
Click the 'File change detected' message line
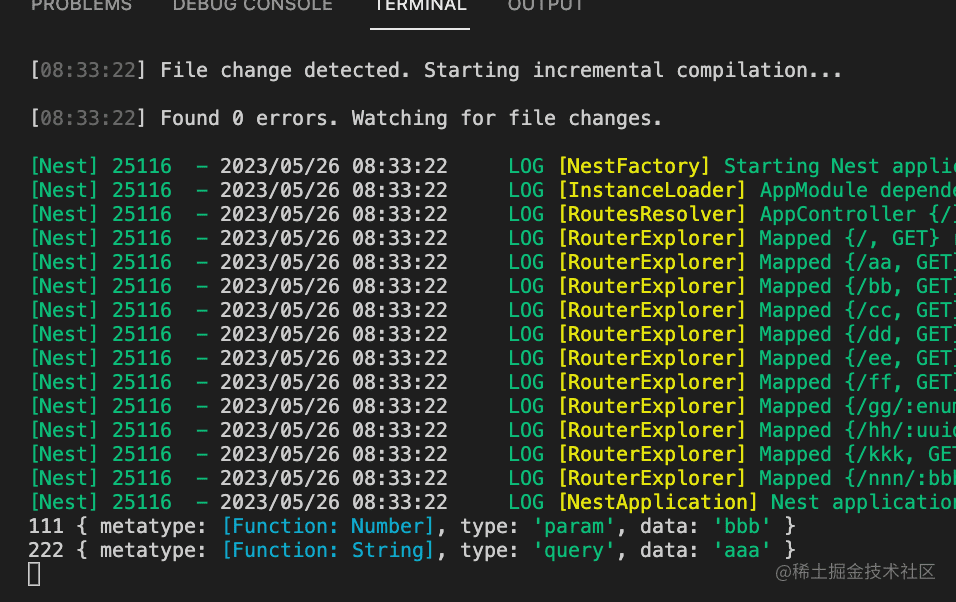500,70
